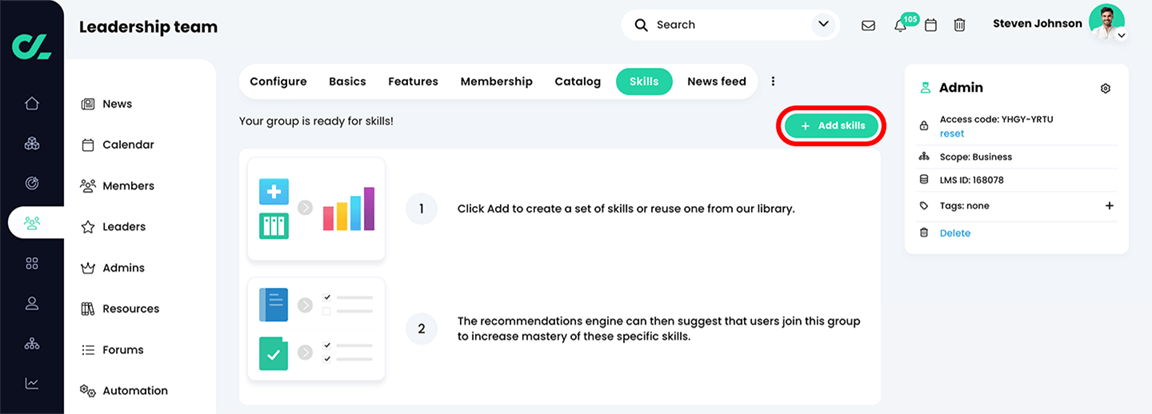Click the 'LMS ID: 168078' text
The height and width of the screenshot is (414, 1152).
[971, 180]
